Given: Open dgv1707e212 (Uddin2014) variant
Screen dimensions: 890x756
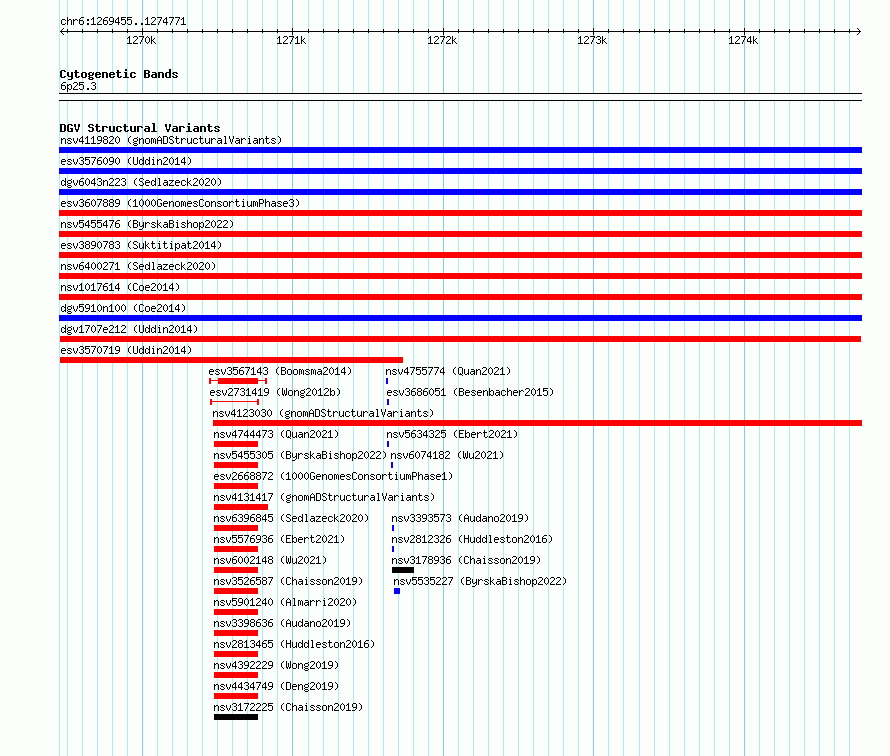Looking at the screenshot, I should pyautogui.click(x=129, y=329).
